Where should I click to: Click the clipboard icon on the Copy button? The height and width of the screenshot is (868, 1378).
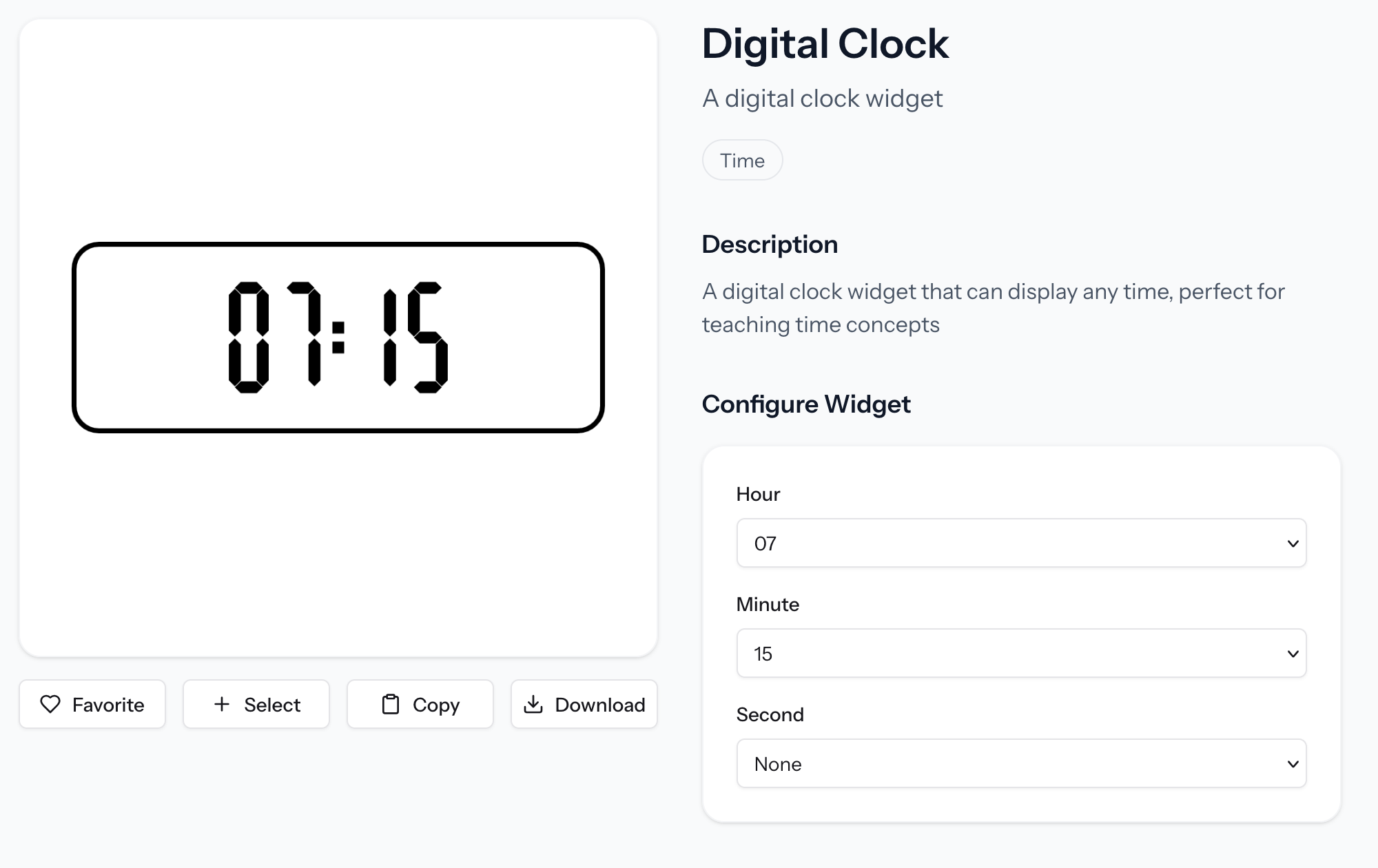(x=391, y=704)
